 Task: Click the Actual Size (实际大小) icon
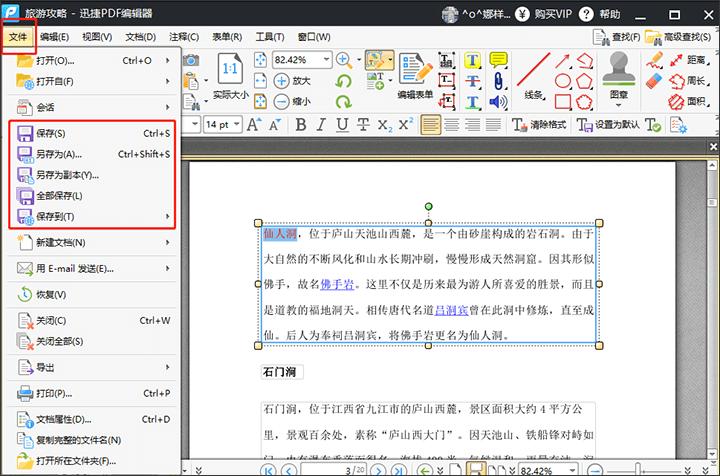pyautogui.click(x=229, y=76)
